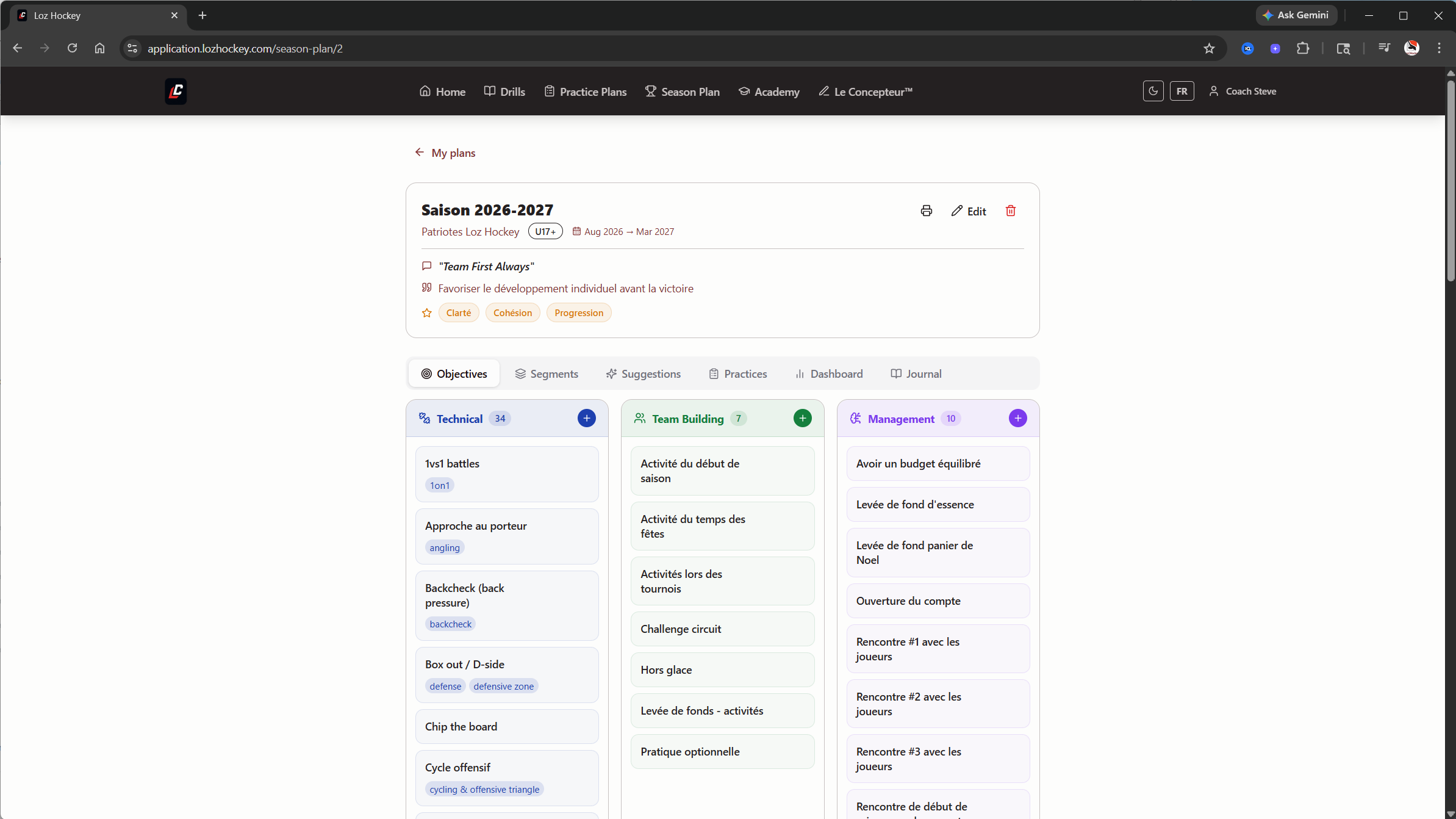Open Chip the board objective
1456x819 pixels.
pos(507,726)
